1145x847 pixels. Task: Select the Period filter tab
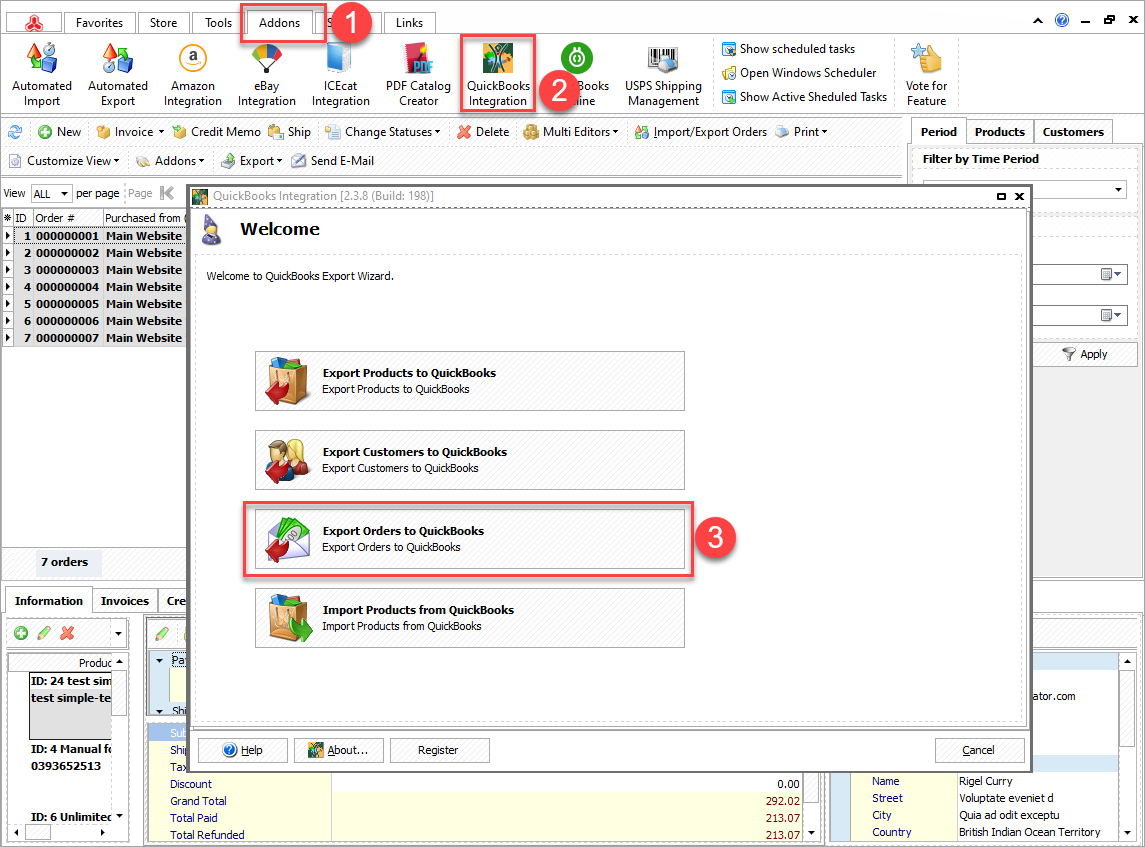938,132
